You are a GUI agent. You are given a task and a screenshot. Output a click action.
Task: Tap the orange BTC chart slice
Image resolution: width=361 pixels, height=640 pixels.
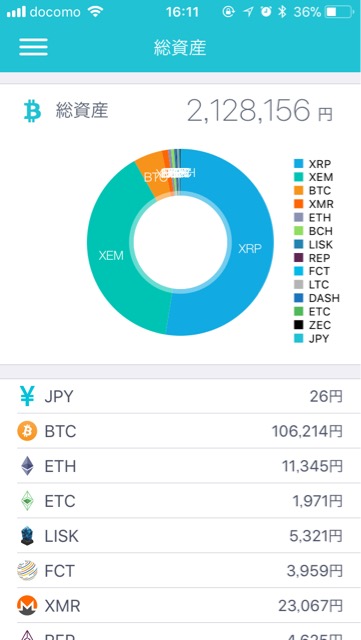click(x=150, y=176)
